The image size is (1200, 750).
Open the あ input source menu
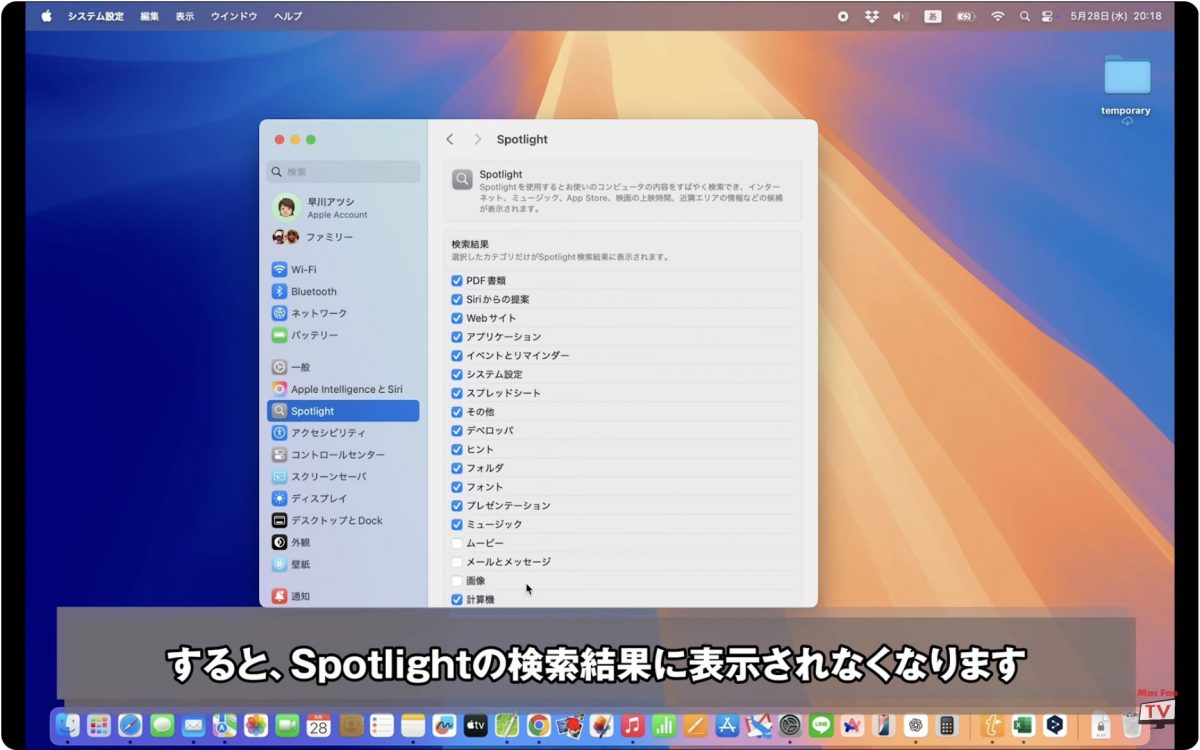pos(932,16)
